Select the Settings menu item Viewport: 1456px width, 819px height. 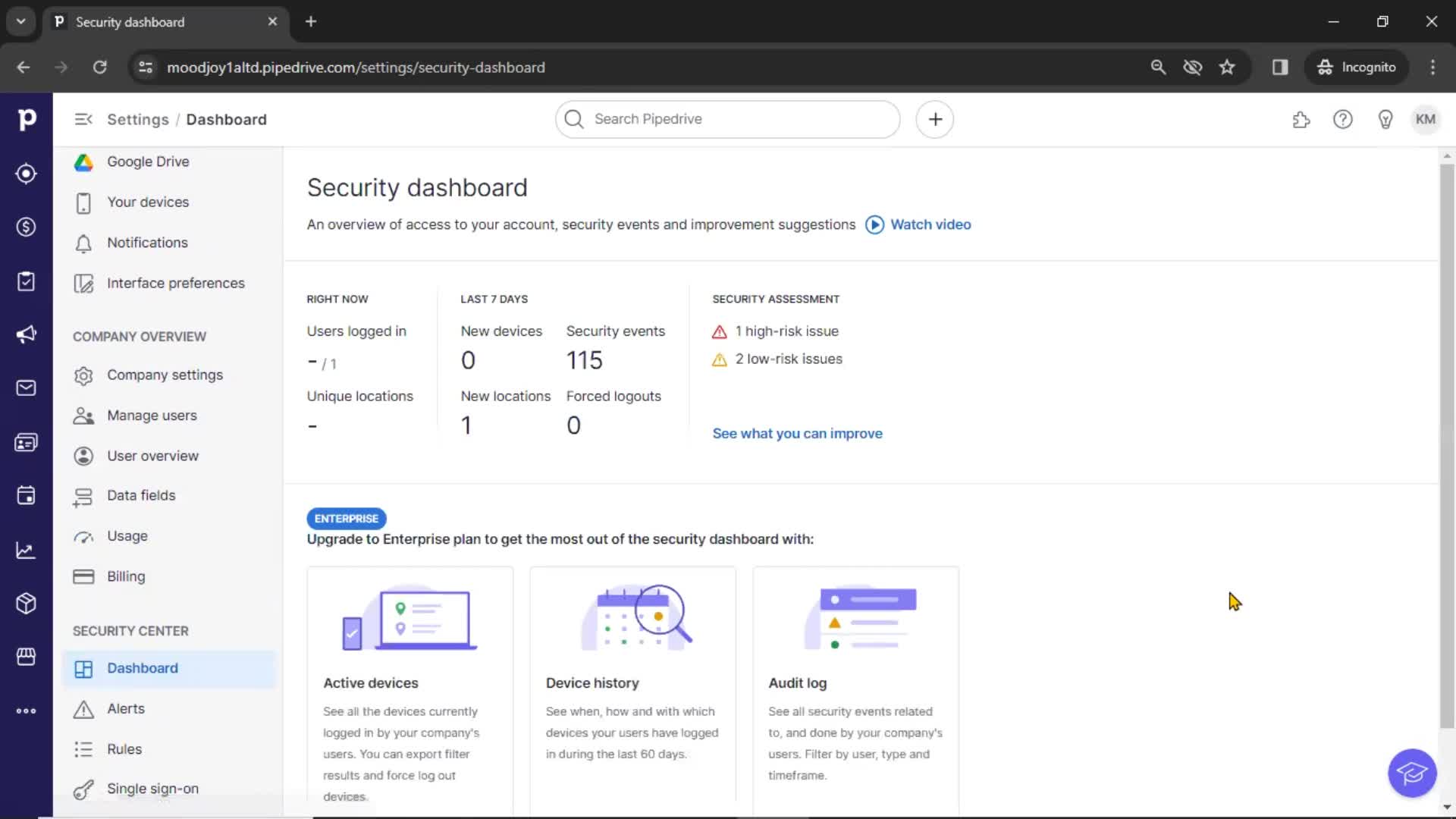[x=138, y=119]
